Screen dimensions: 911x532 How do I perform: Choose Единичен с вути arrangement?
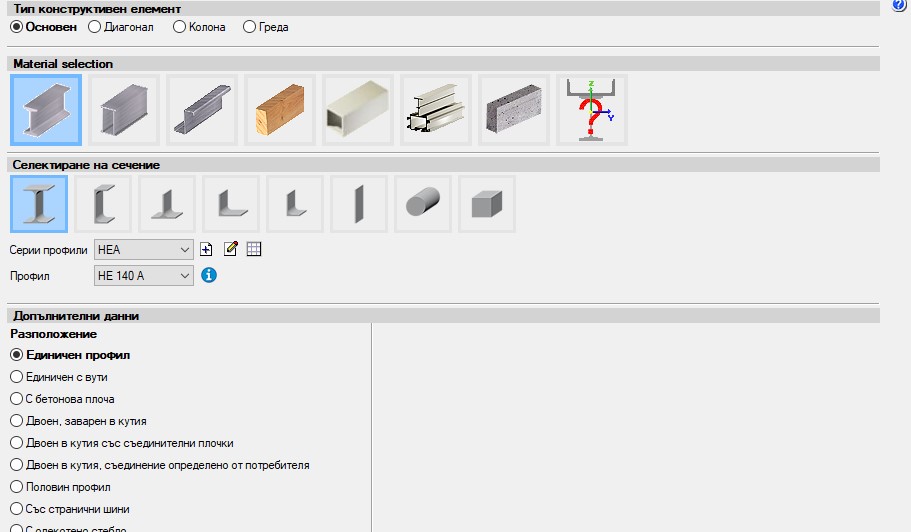[59, 377]
